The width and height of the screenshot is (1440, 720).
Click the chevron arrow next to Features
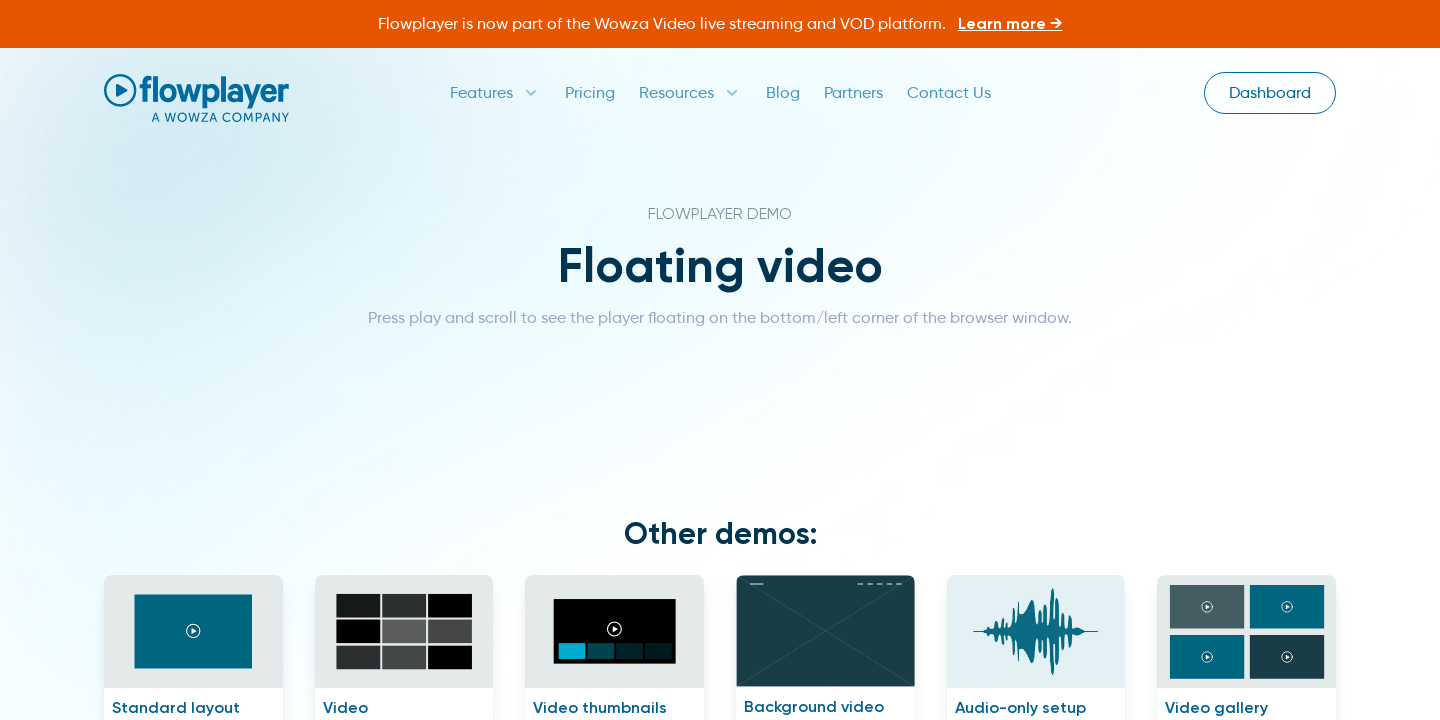pyautogui.click(x=530, y=93)
